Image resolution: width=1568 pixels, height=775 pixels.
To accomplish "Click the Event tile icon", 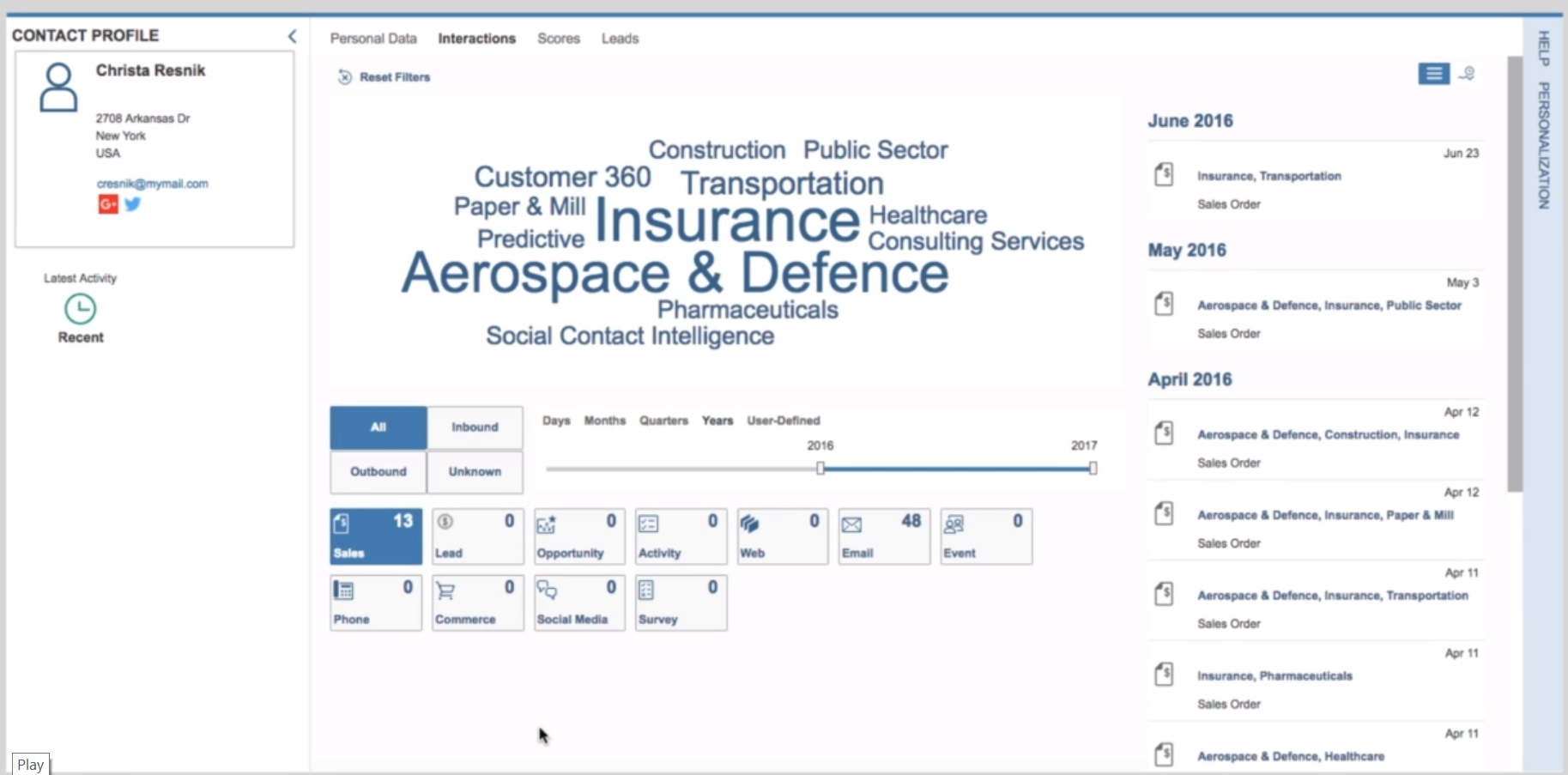I will coord(954,524).
